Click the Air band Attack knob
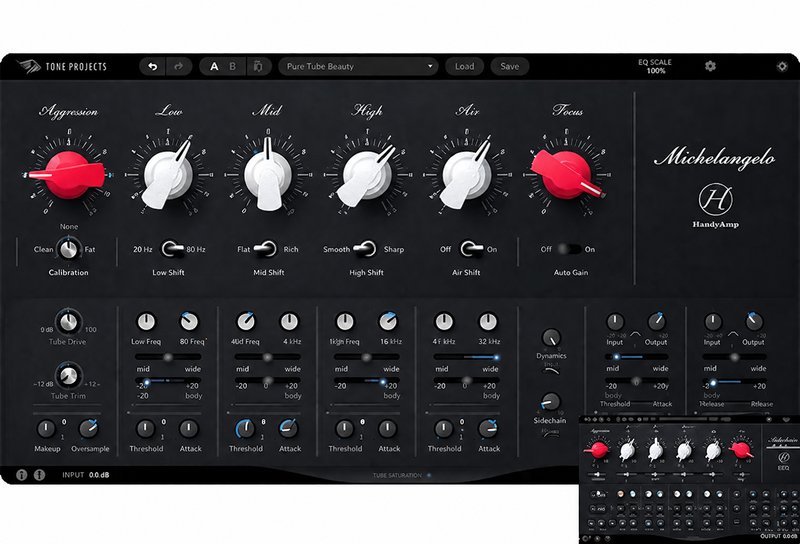Viewport: 800px width, 544px height. [x=488, y=429]
